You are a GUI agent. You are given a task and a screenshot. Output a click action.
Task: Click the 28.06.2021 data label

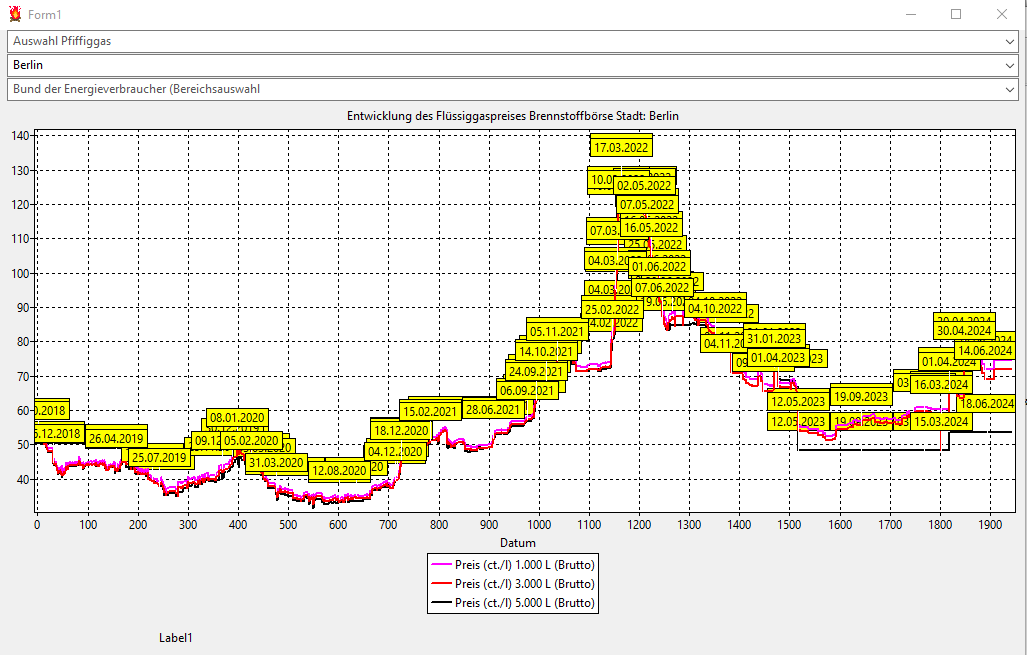(493, 410)
